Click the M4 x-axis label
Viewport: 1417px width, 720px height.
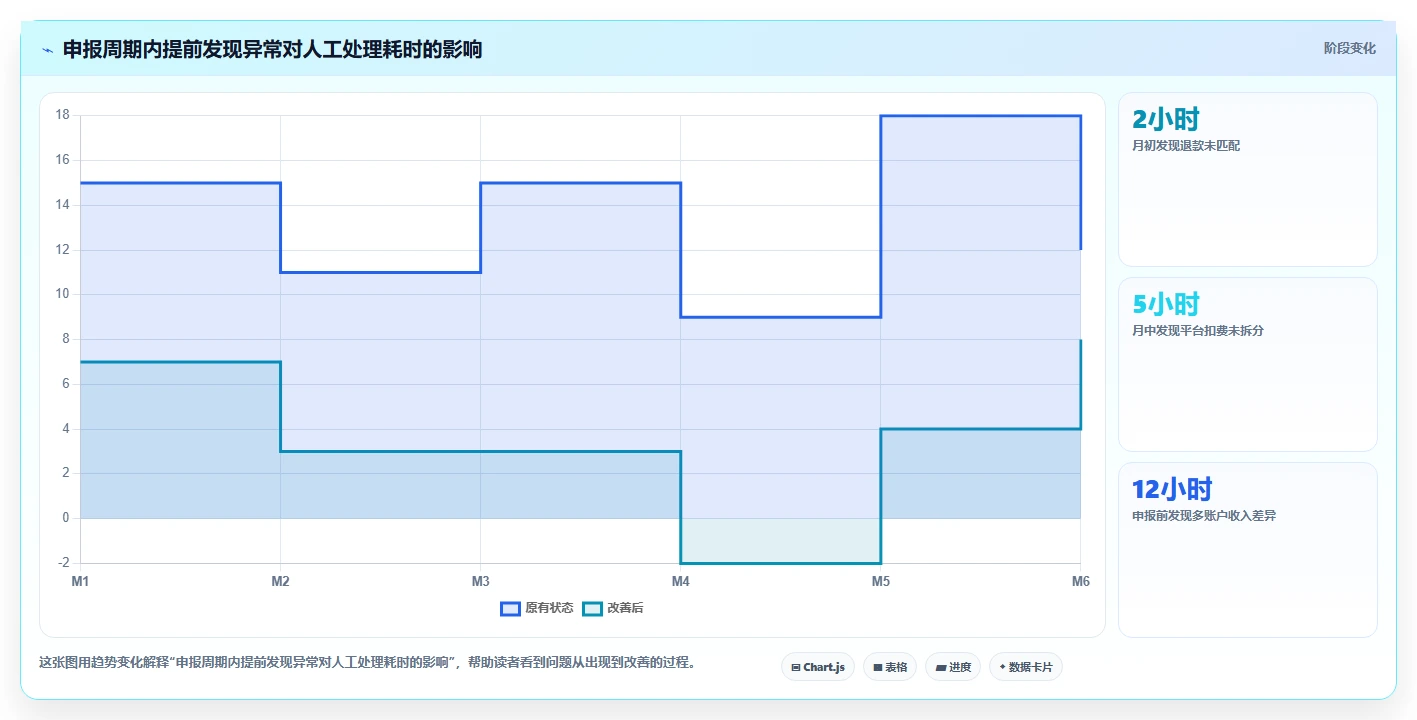click(680, 581)
